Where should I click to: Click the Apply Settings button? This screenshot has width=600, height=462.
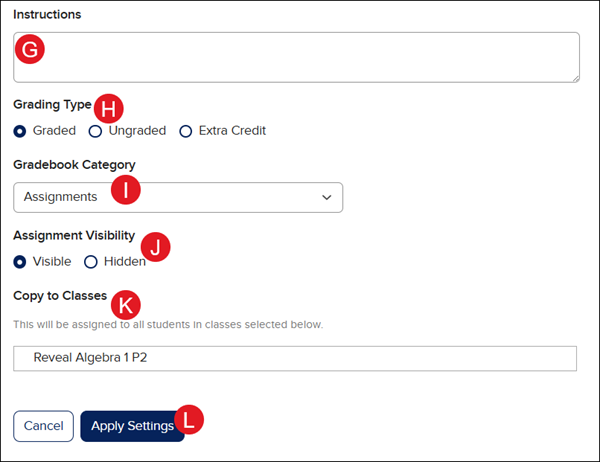pos(131,426)
